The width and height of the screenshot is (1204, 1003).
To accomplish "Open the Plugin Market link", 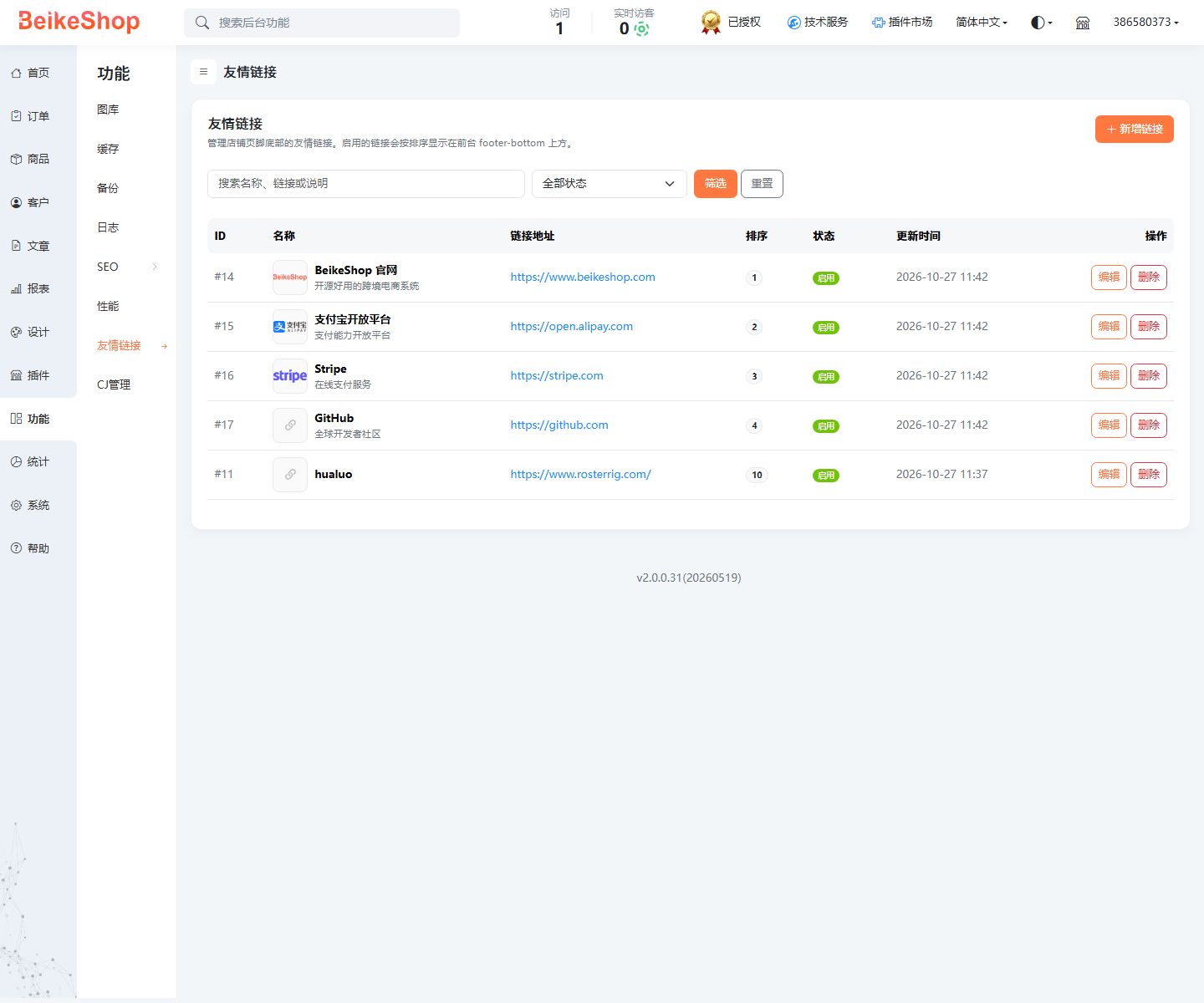I will coord(902,23).
